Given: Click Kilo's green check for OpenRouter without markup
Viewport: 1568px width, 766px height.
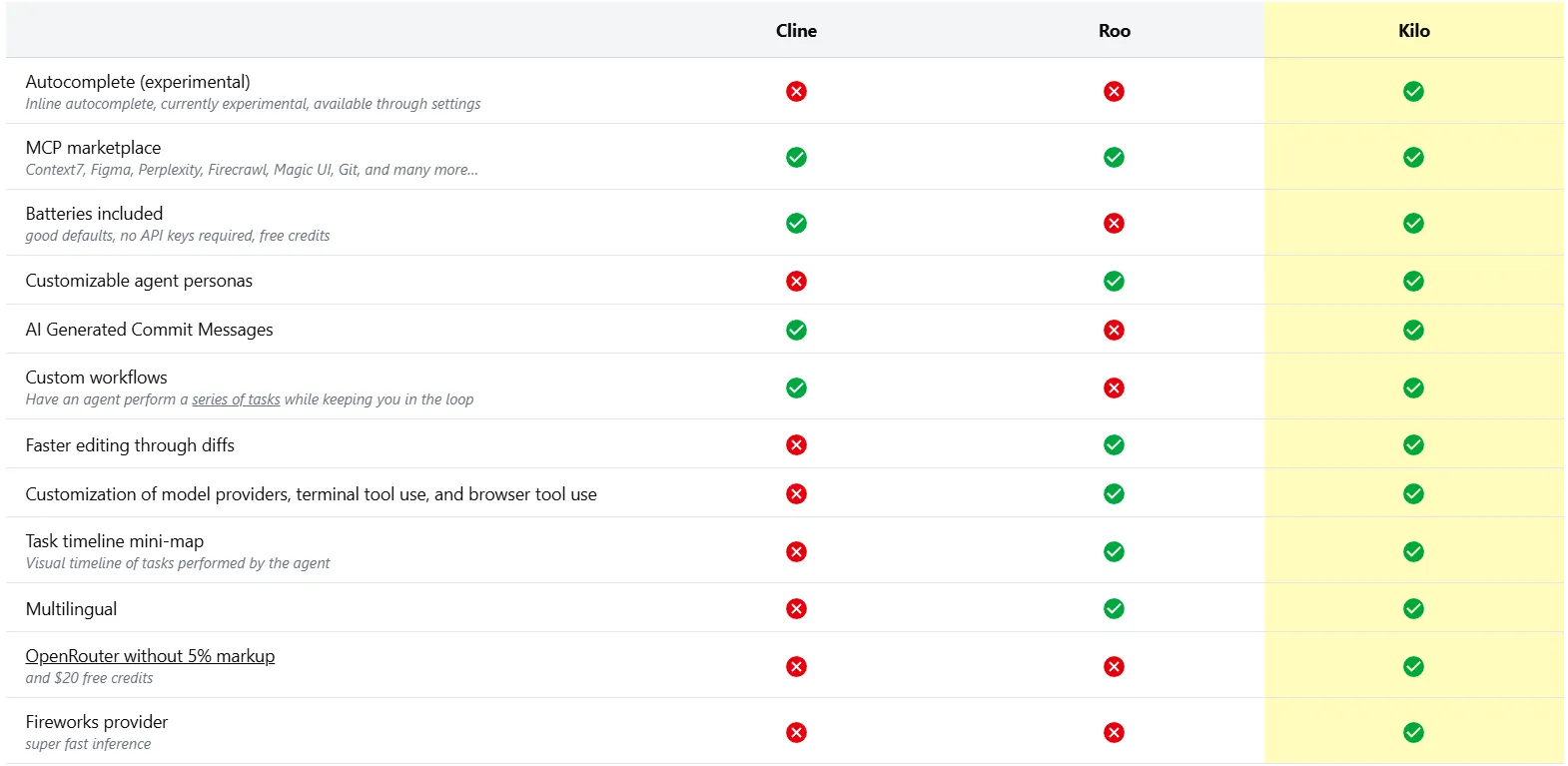Looking at the screenshot, I should 1413,666.
